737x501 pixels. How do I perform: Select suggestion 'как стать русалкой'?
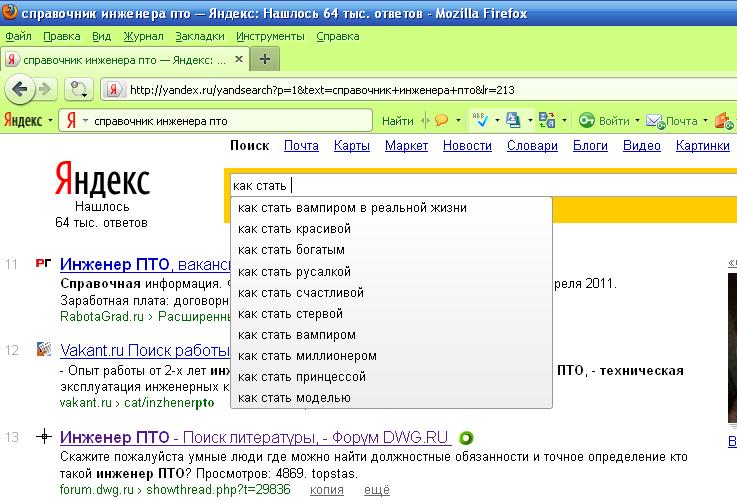click(x=392, y=272)
